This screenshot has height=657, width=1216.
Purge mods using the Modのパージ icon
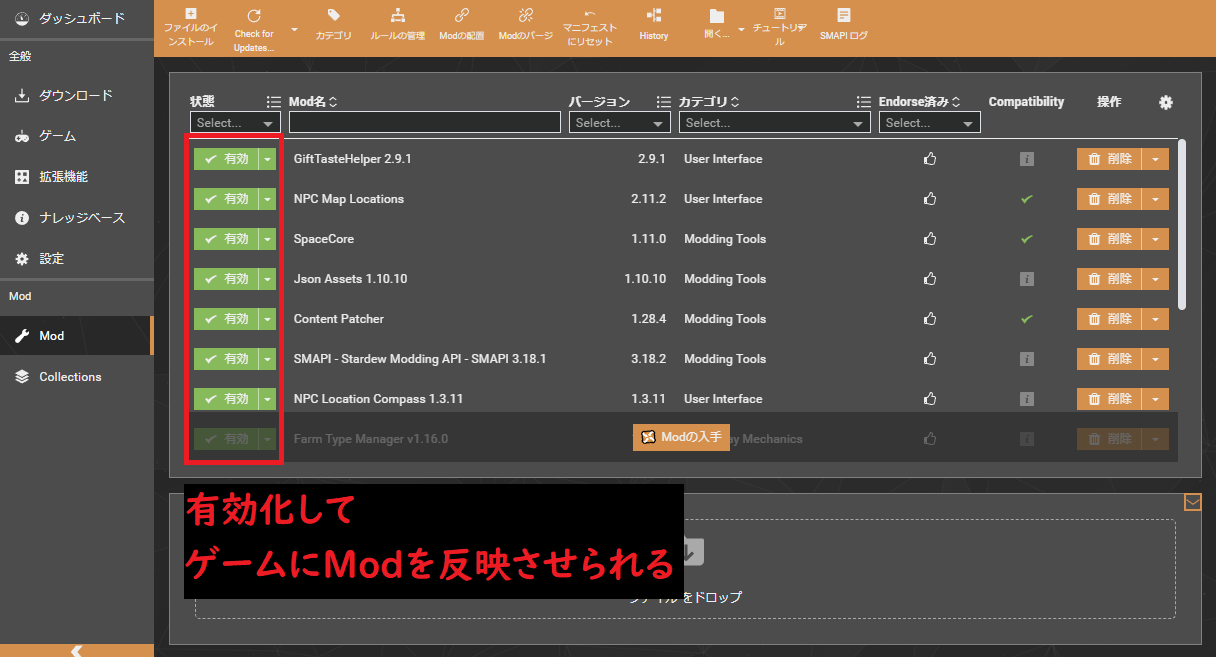(x=526, y=22)
